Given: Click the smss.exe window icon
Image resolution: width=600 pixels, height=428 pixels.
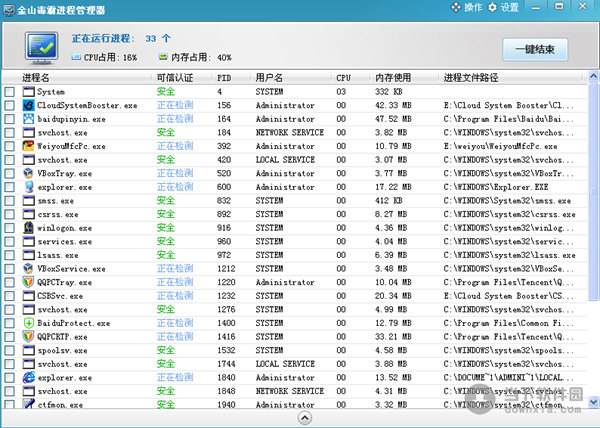Looking at the screenshot, I should 28,201.
